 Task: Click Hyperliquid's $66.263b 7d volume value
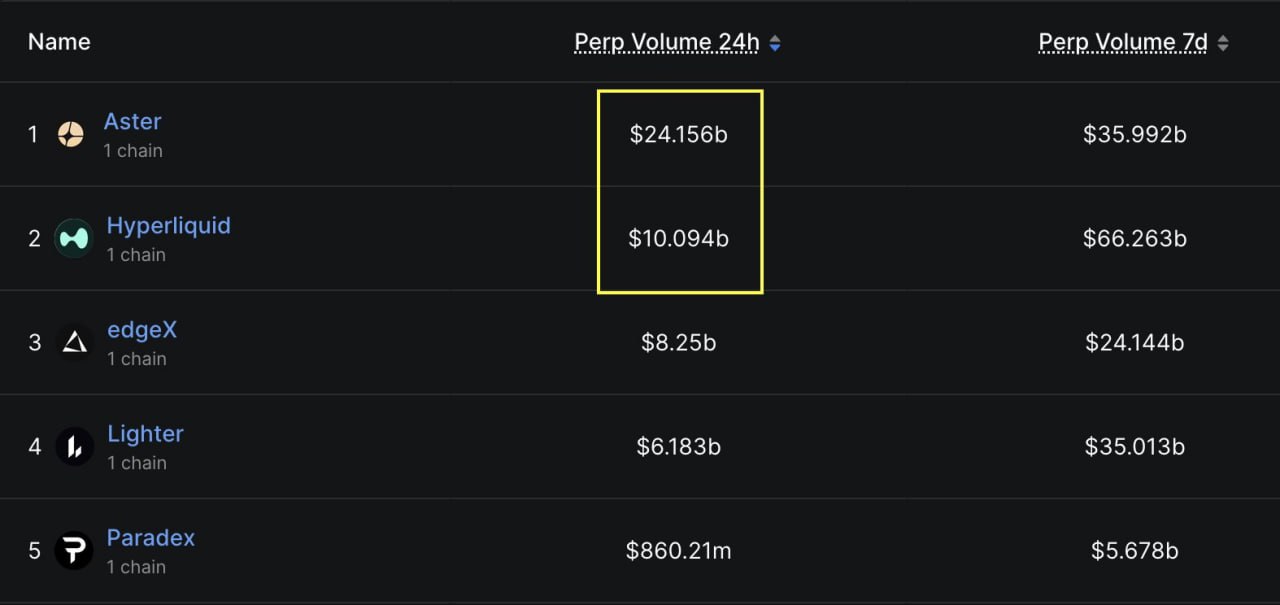1134,239
